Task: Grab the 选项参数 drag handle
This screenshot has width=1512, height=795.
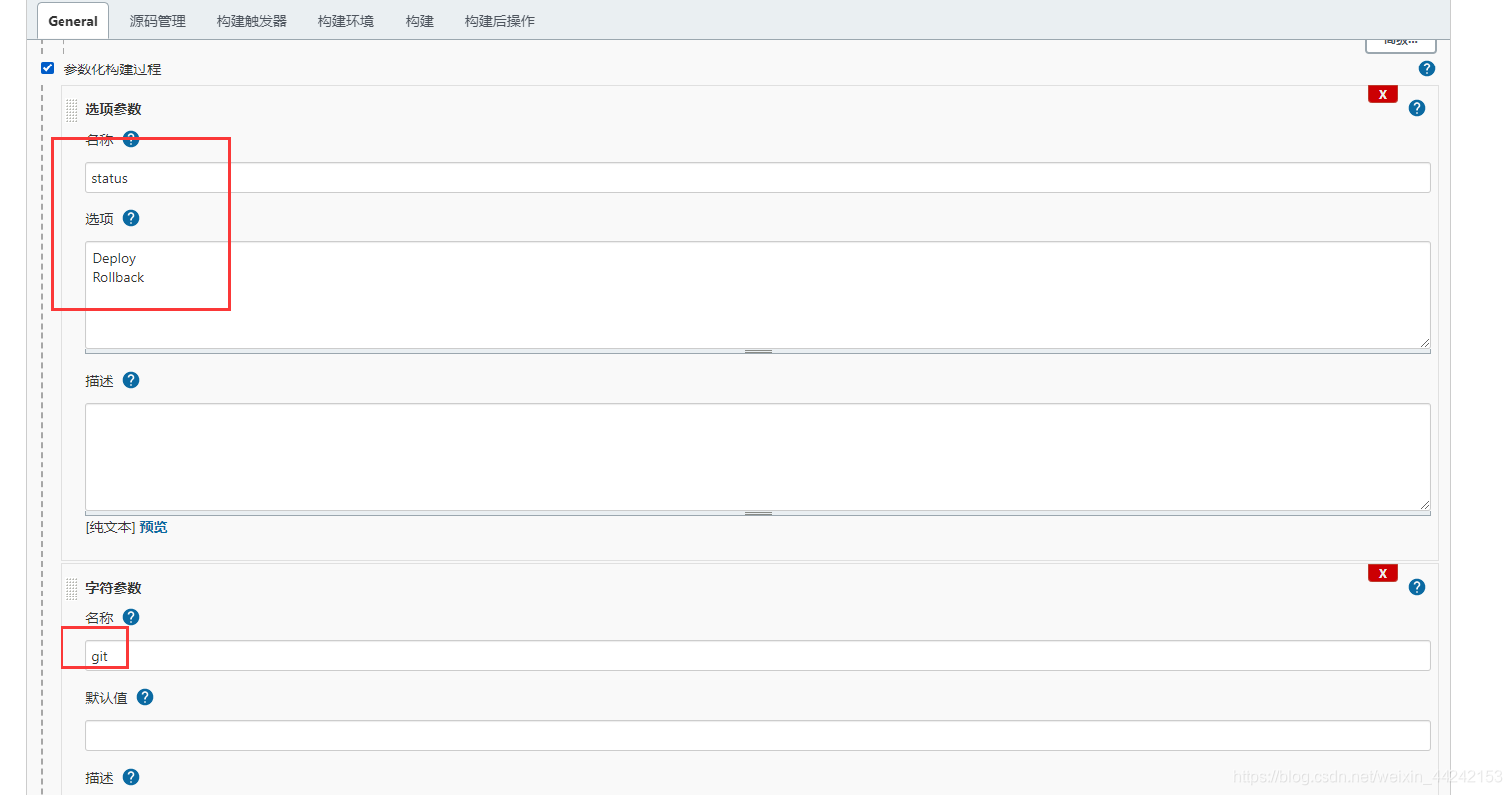Action: pos(72,110)
